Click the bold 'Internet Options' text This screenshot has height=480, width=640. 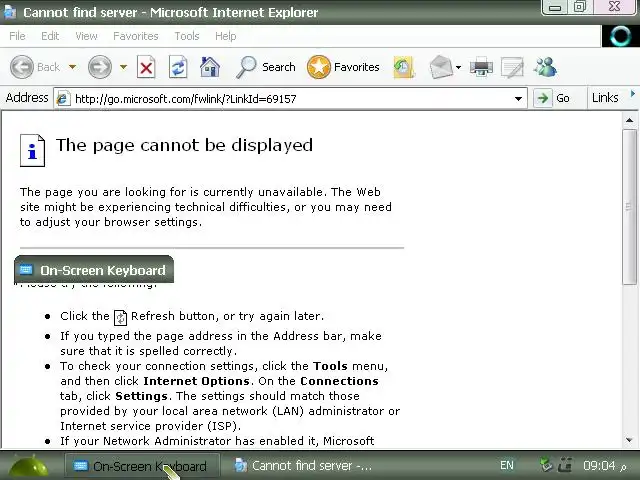tap(196, 381)
